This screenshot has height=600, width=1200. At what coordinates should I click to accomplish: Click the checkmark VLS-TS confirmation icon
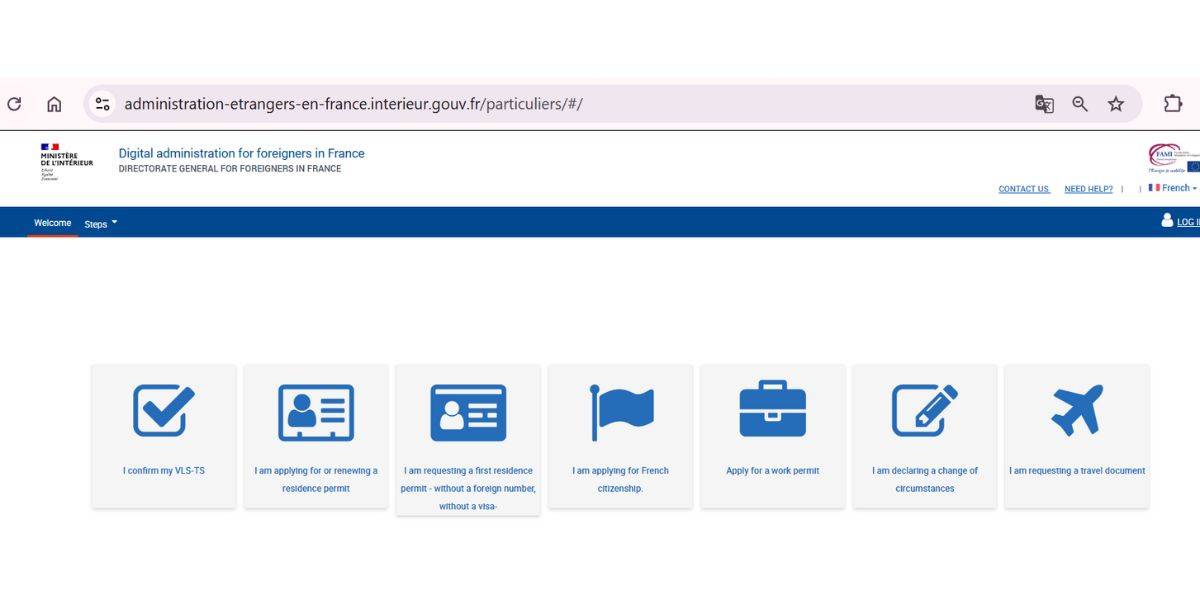(164, 411)
